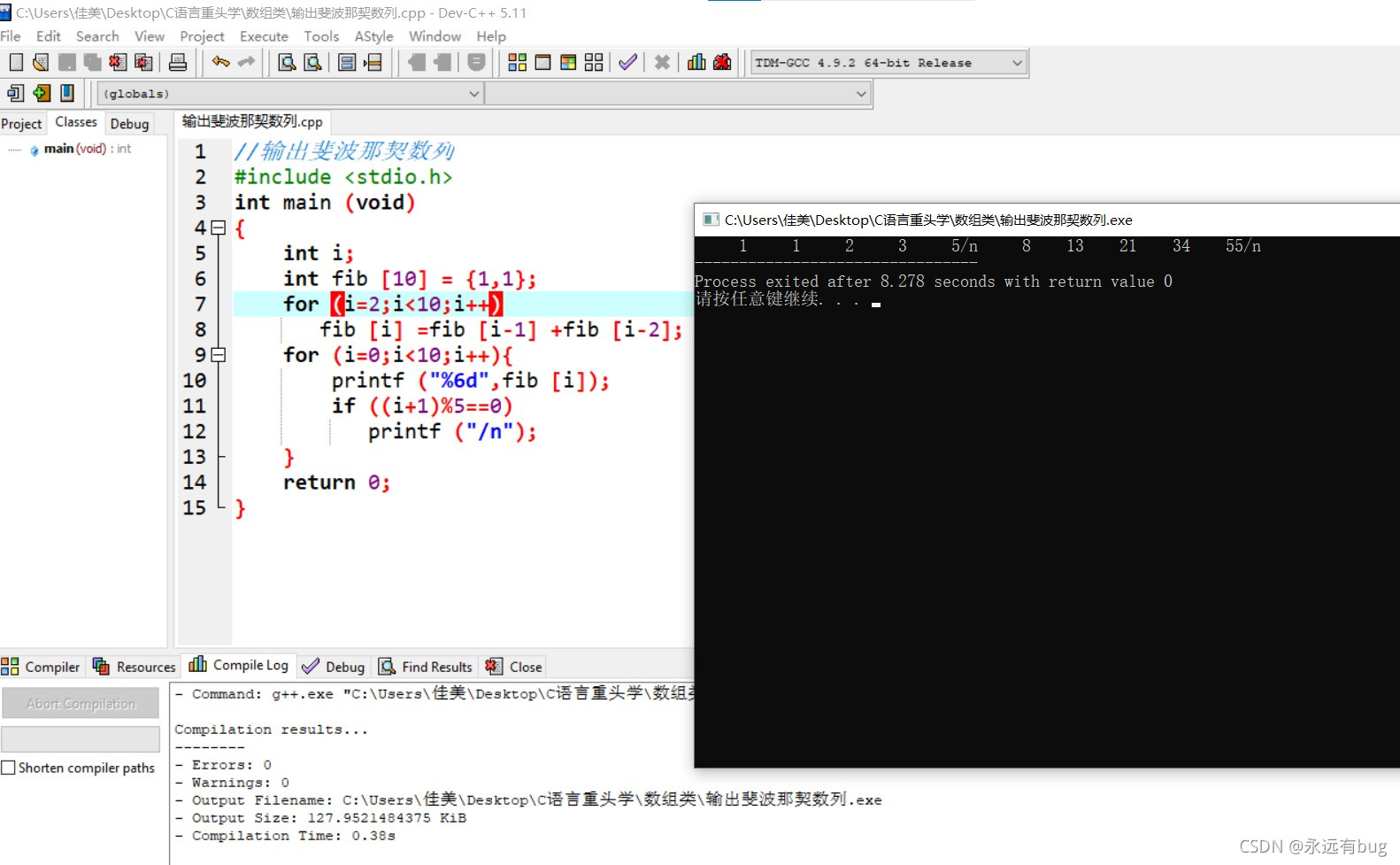This screenshot has width=1400, height=865.
Task: Select main(void) : int in class browser
Action: tap(87, 149)
